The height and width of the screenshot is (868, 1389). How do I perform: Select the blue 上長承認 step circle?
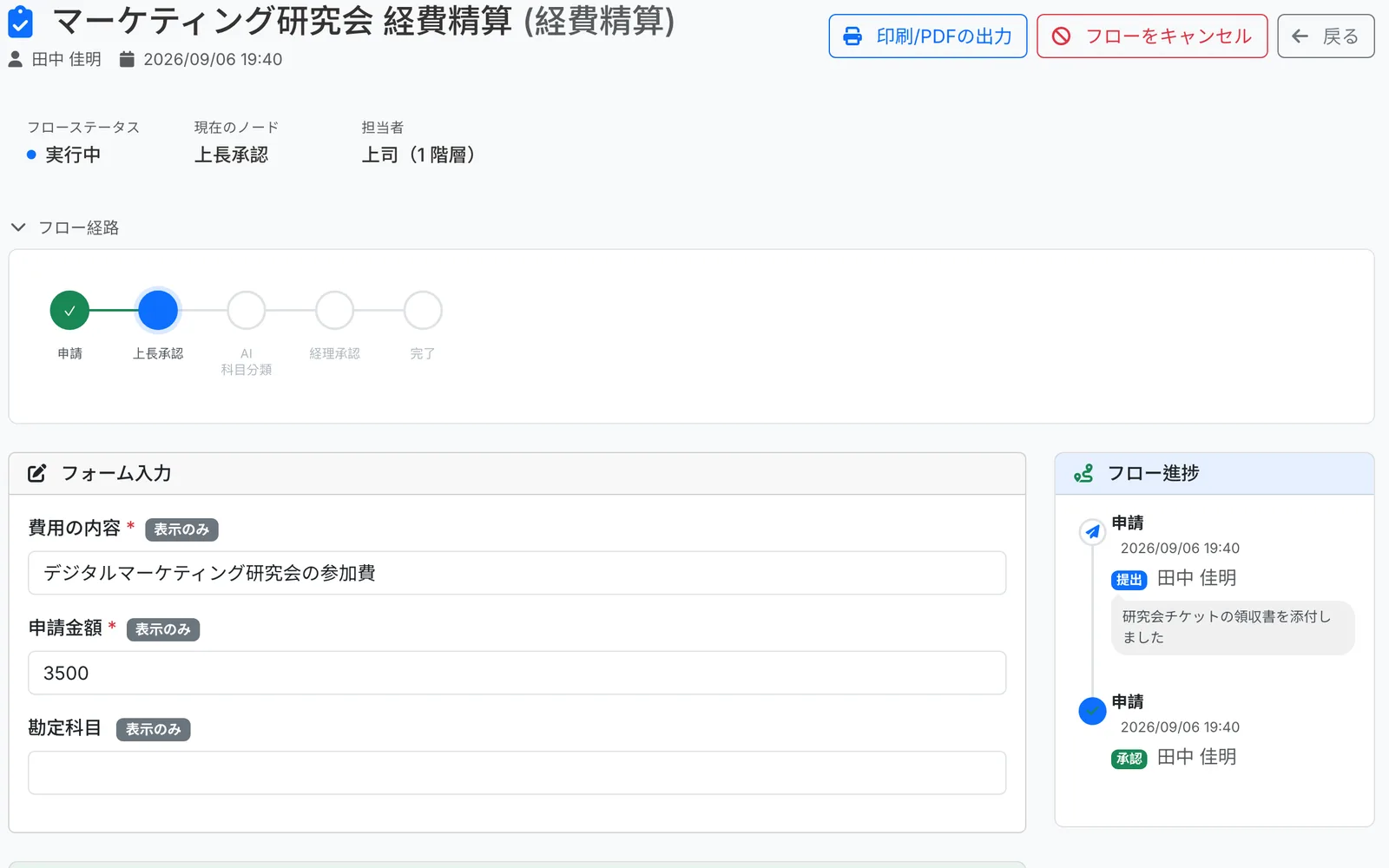pos(158,310)
